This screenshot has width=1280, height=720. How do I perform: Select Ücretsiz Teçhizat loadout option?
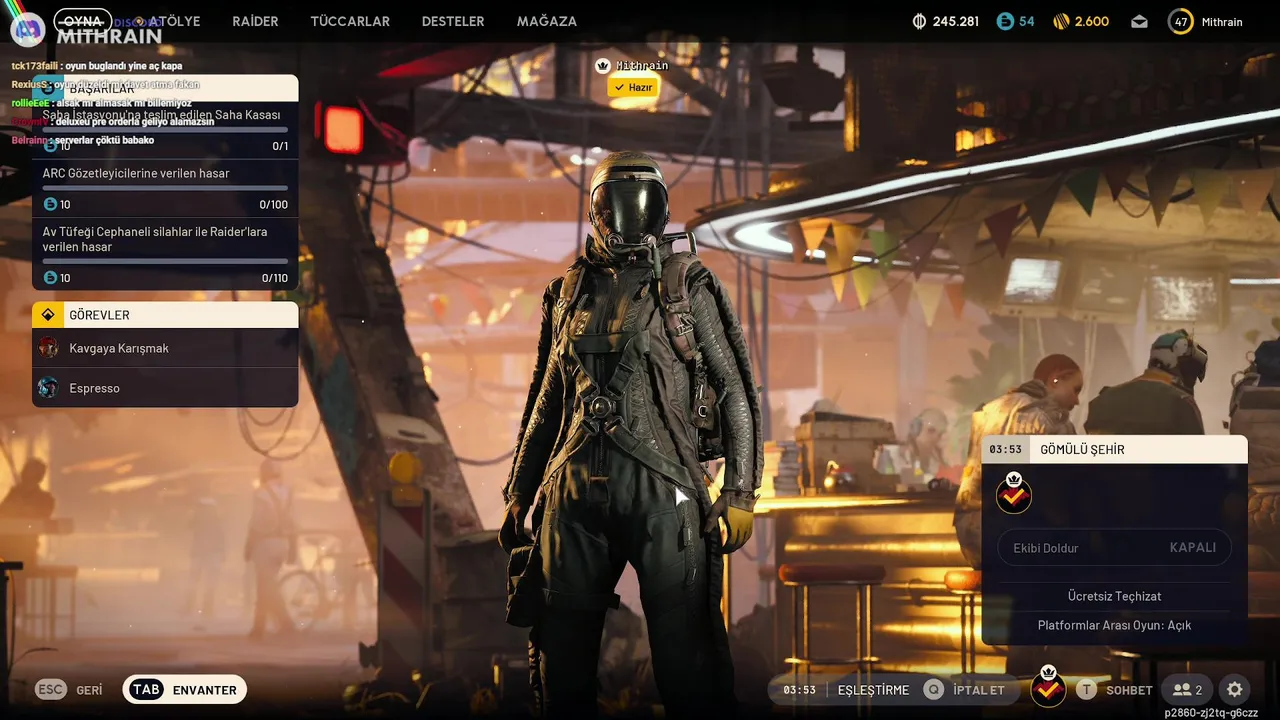coord(1115,596)
